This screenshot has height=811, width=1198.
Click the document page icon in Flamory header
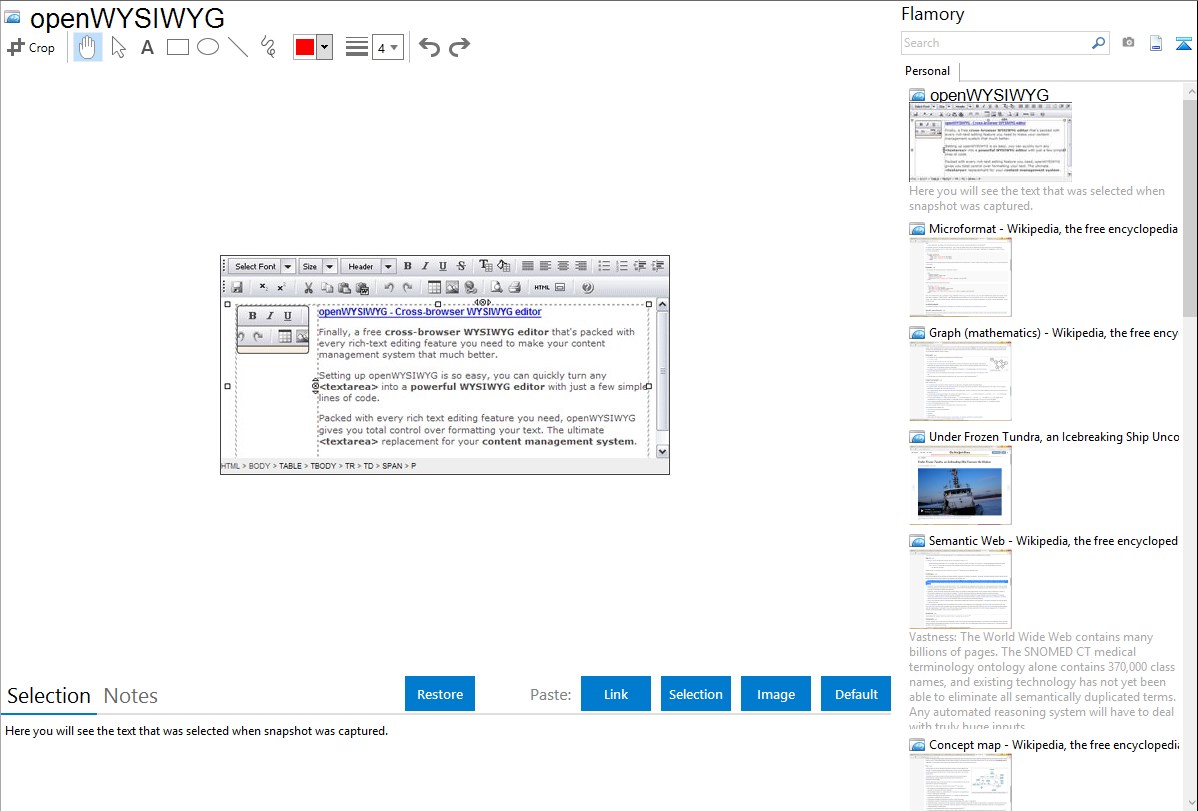coord(1156,43)
